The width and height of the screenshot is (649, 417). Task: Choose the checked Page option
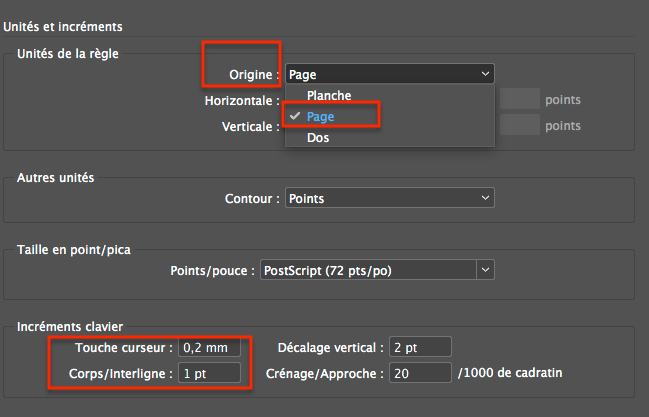pyautogui.click(x=320, y=117)
